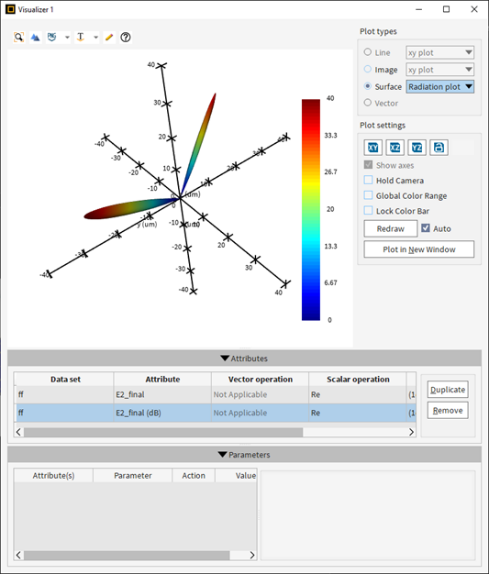Open the Radiation plot dropdown

pos(440,87)
